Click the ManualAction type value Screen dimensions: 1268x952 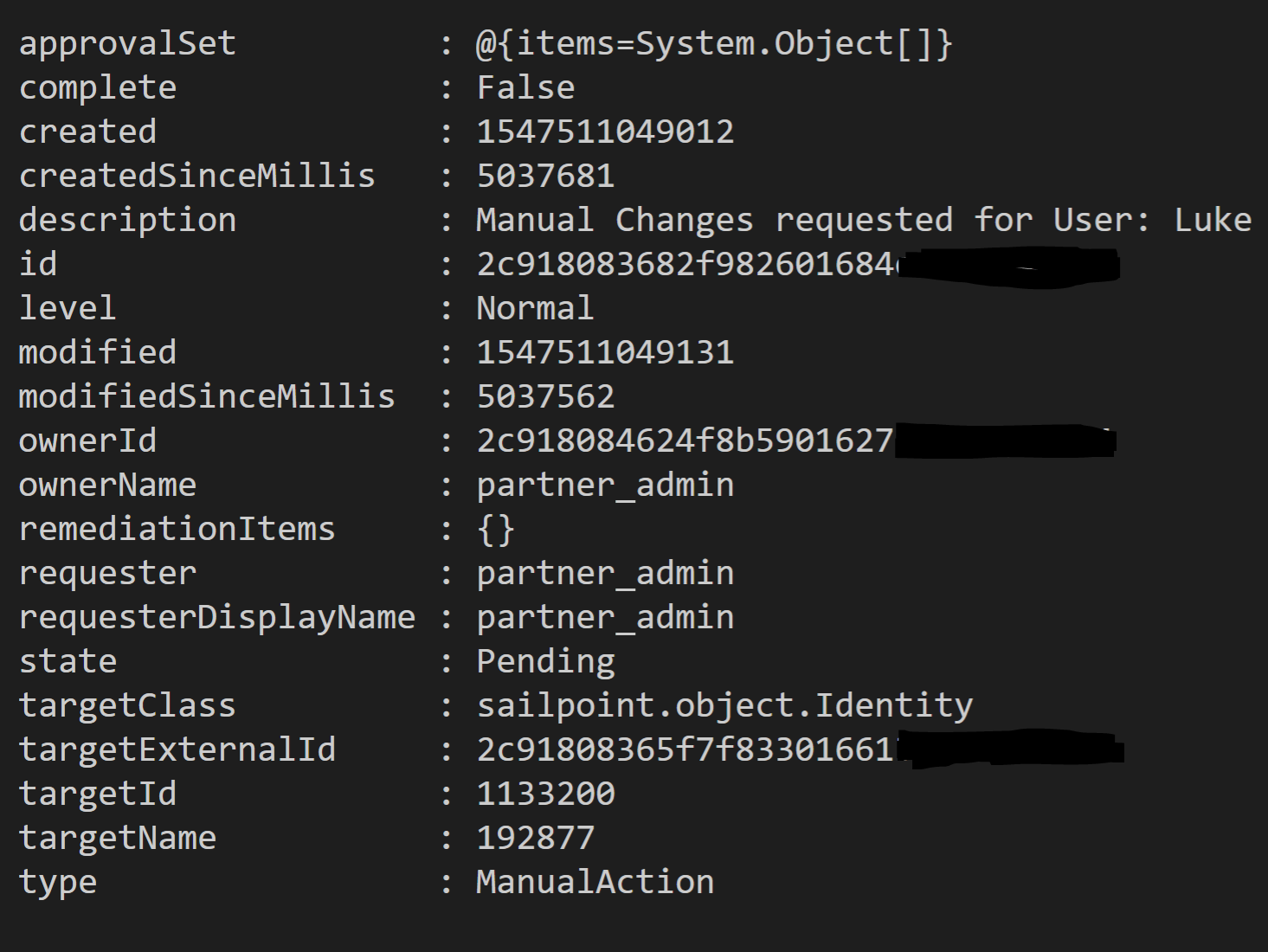(x=595, y=882)
